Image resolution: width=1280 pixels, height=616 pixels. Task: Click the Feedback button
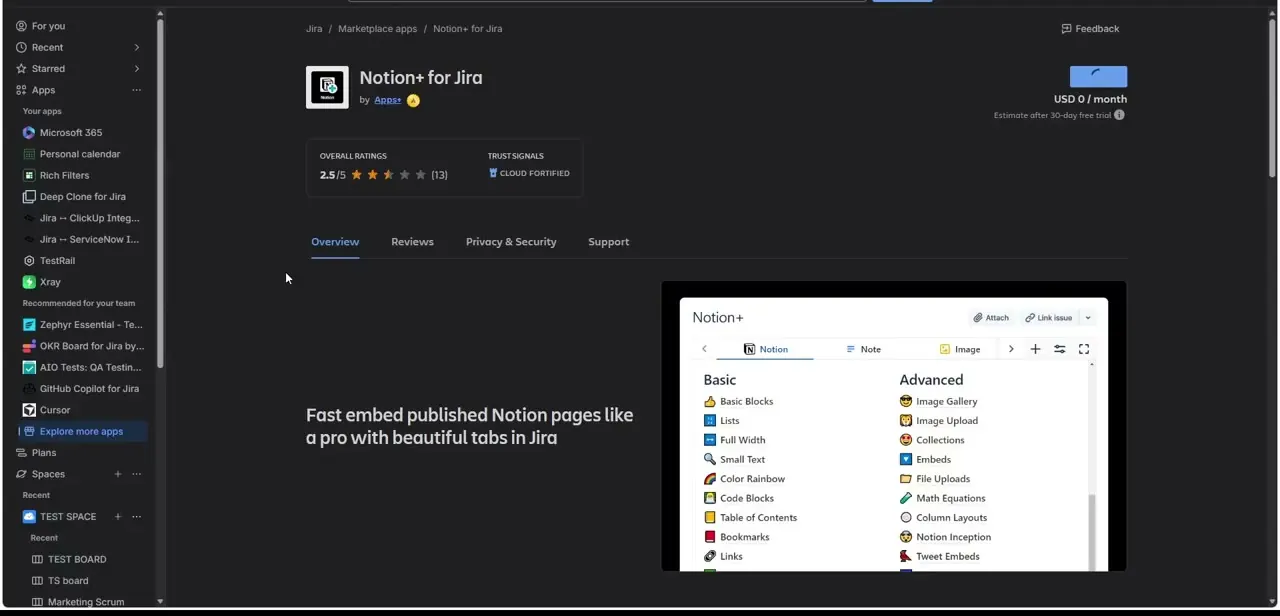tap(1090, 29)
